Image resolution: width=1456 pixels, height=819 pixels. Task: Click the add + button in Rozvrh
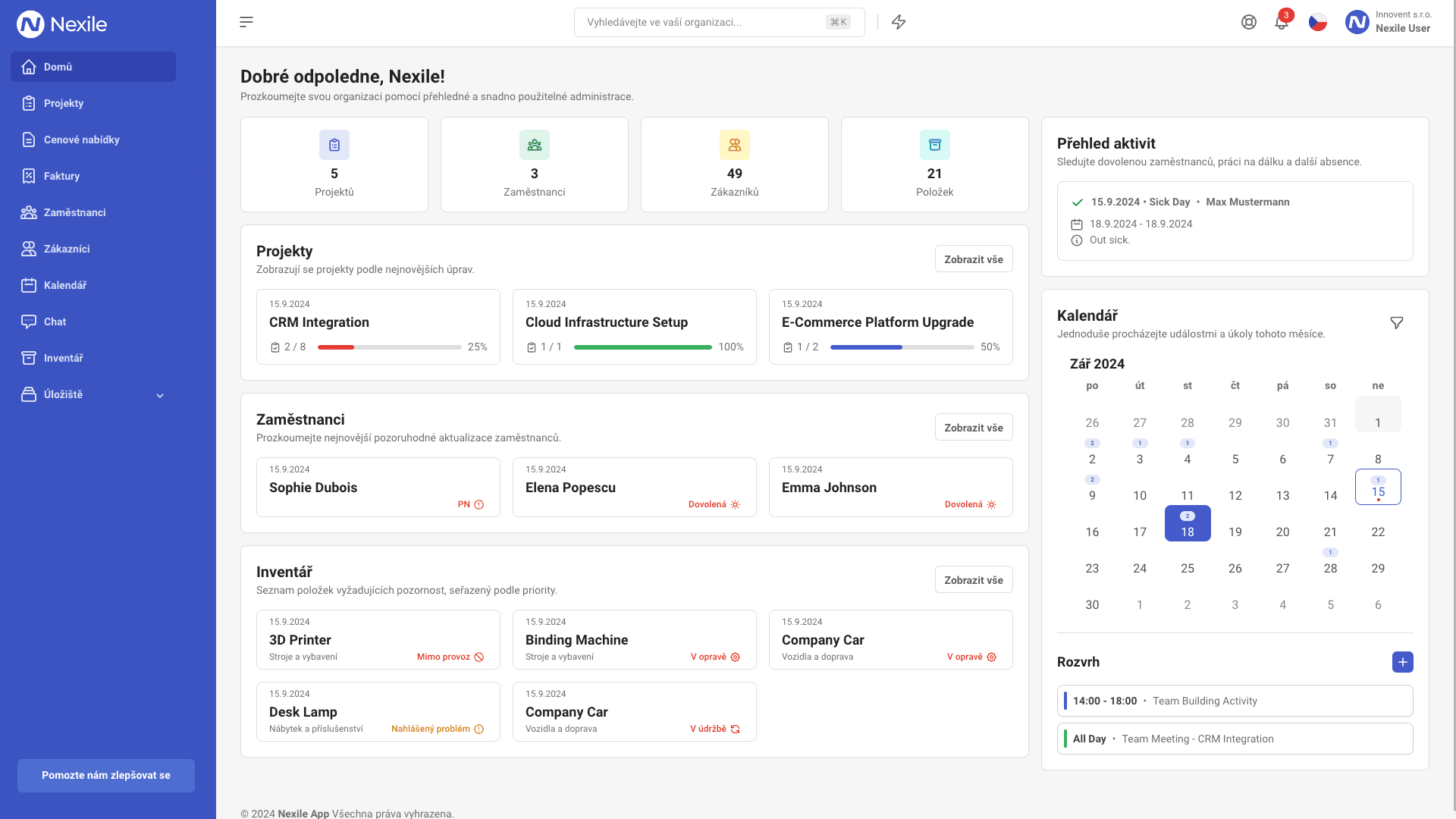[x=1402, y=662]
